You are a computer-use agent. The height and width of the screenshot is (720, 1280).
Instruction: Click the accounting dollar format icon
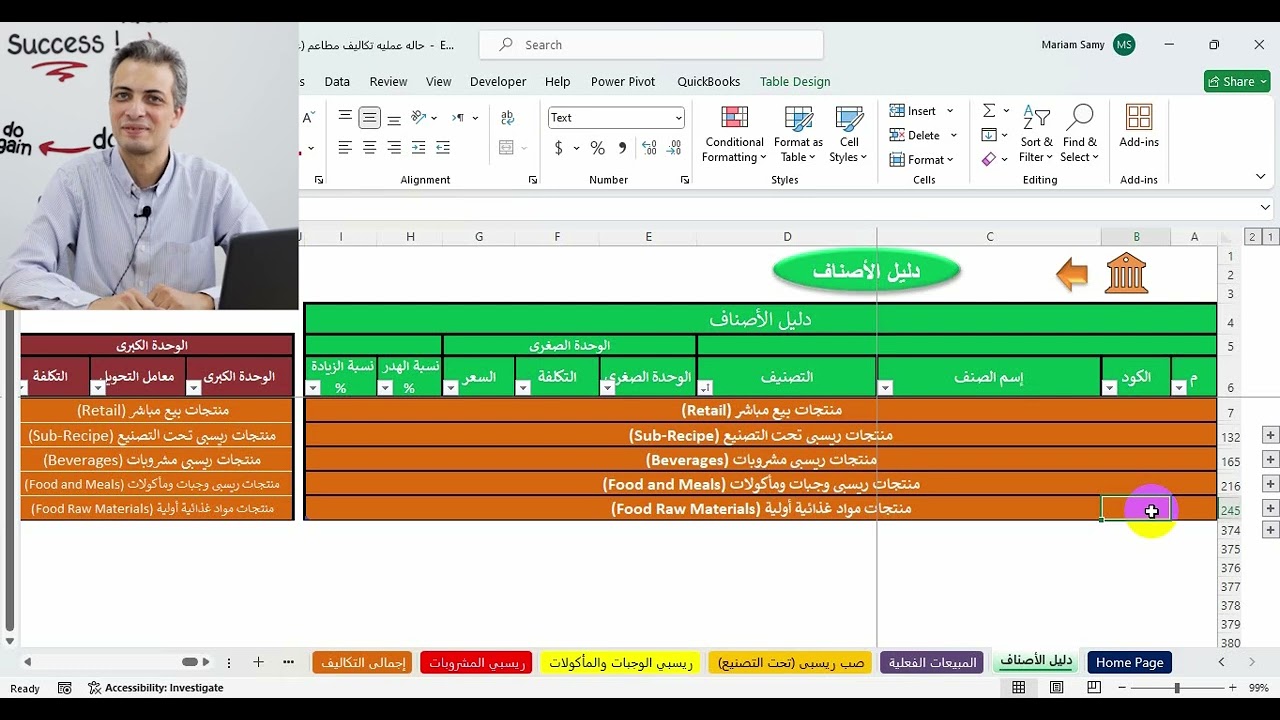[558, 148]
